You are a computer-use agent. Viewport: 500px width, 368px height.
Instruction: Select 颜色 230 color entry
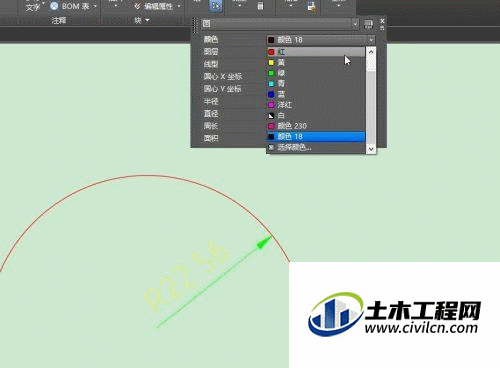pos(316,126)
